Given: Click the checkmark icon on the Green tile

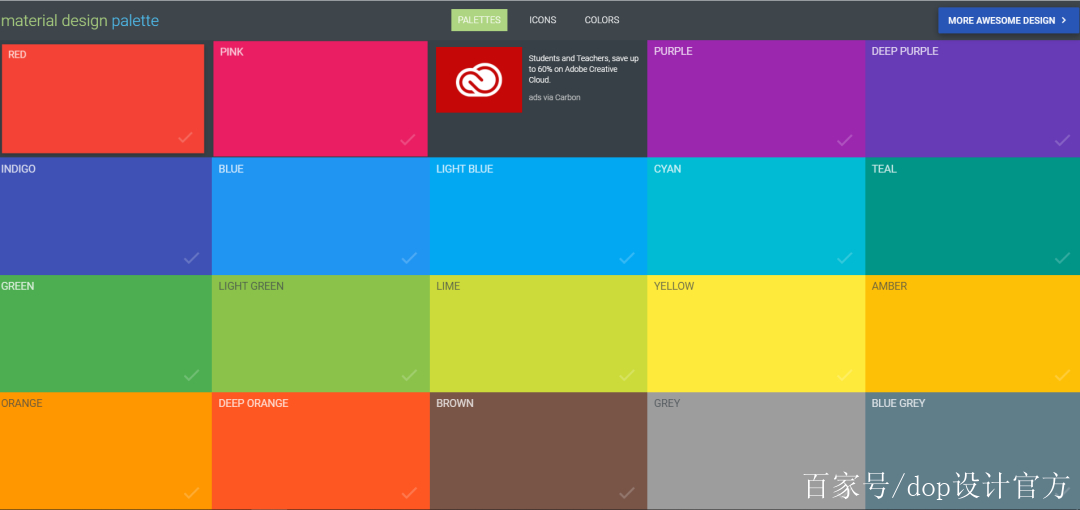Looking at the screenshot, I should (x=191, y=375).
